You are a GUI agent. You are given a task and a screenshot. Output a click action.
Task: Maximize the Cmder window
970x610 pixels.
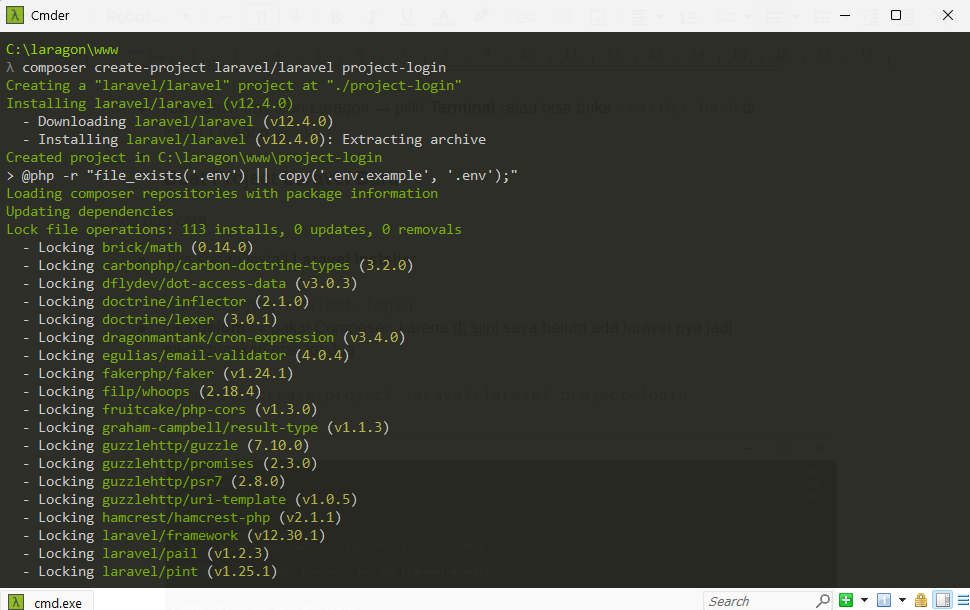coord(896,15)
